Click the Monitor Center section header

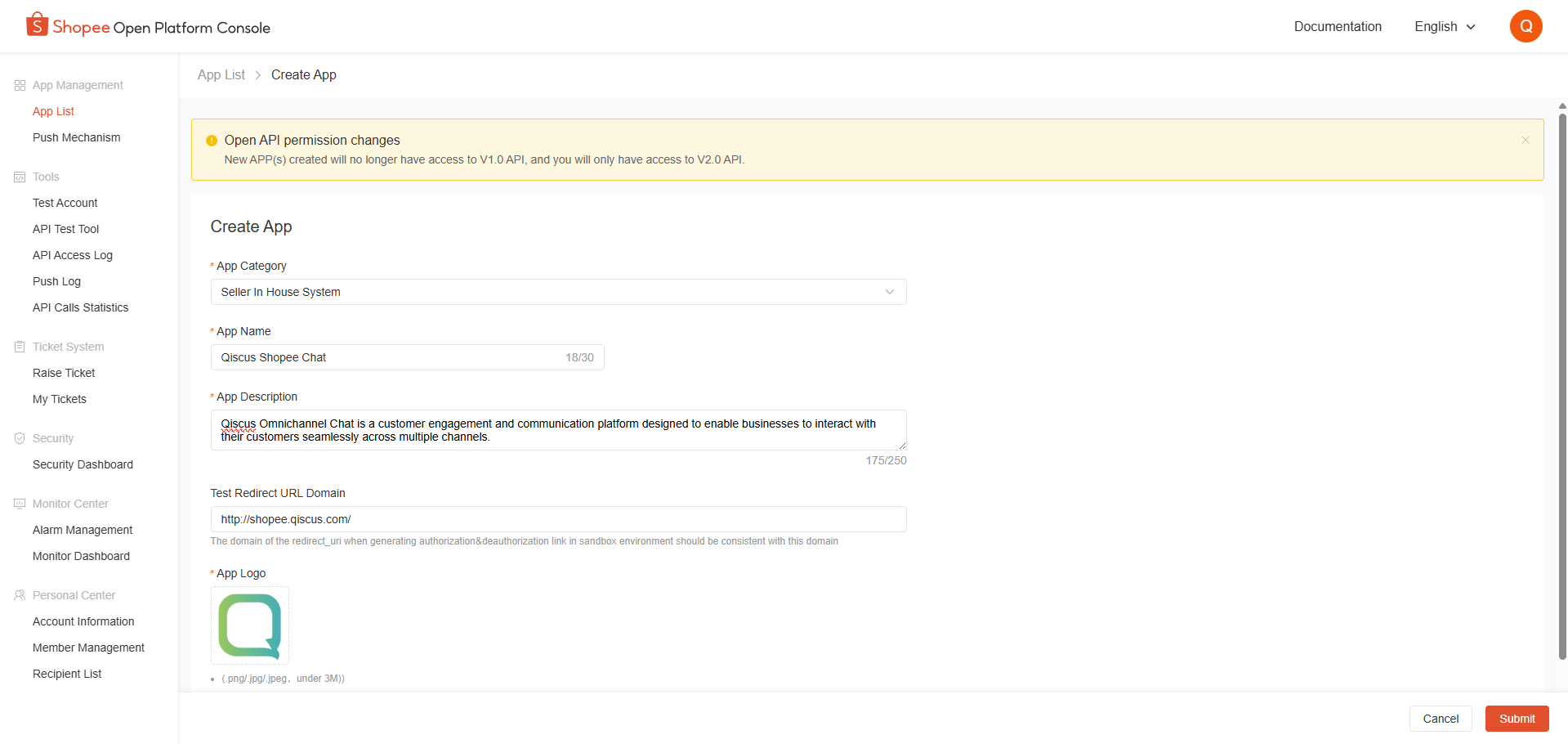(70, 504)
